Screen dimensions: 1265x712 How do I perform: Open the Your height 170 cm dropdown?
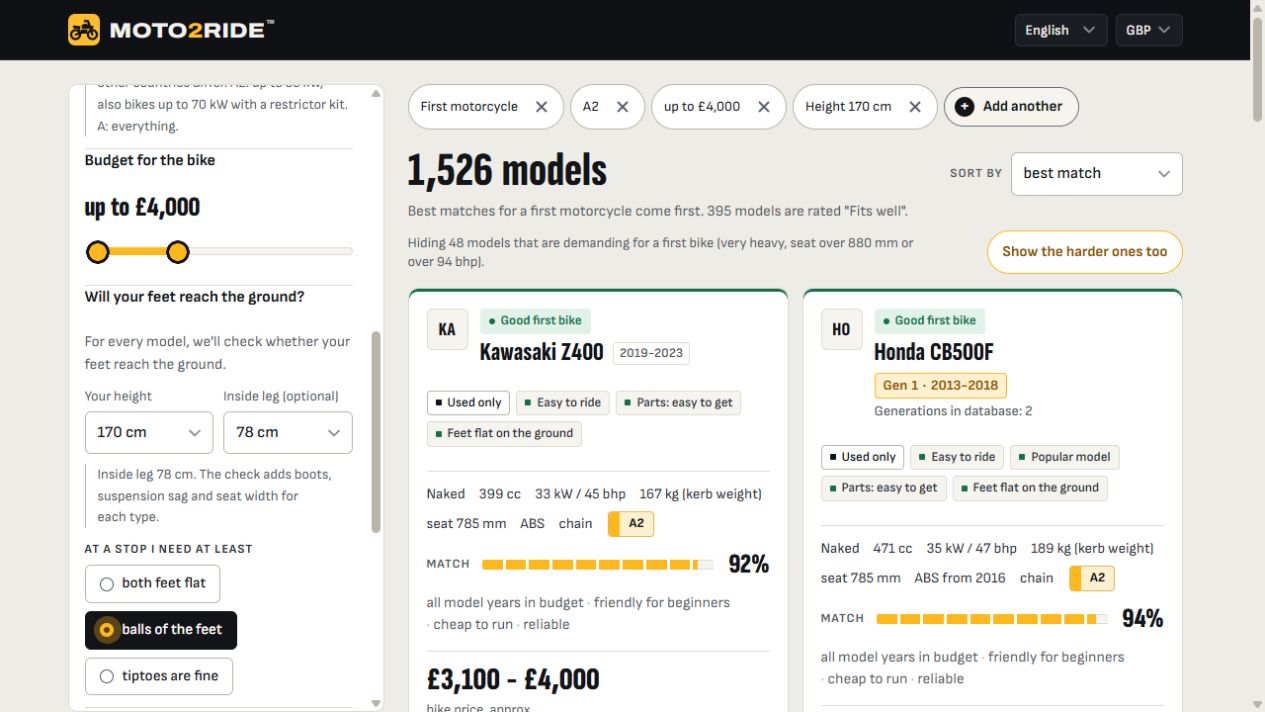(149, 433)
